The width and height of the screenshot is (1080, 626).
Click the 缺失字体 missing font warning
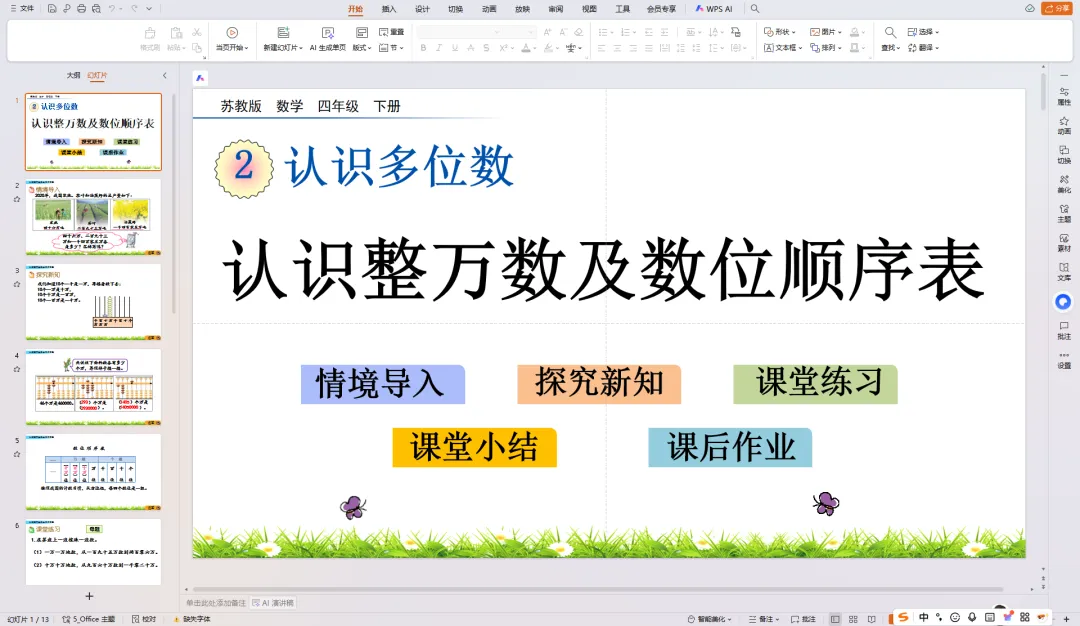192,619
